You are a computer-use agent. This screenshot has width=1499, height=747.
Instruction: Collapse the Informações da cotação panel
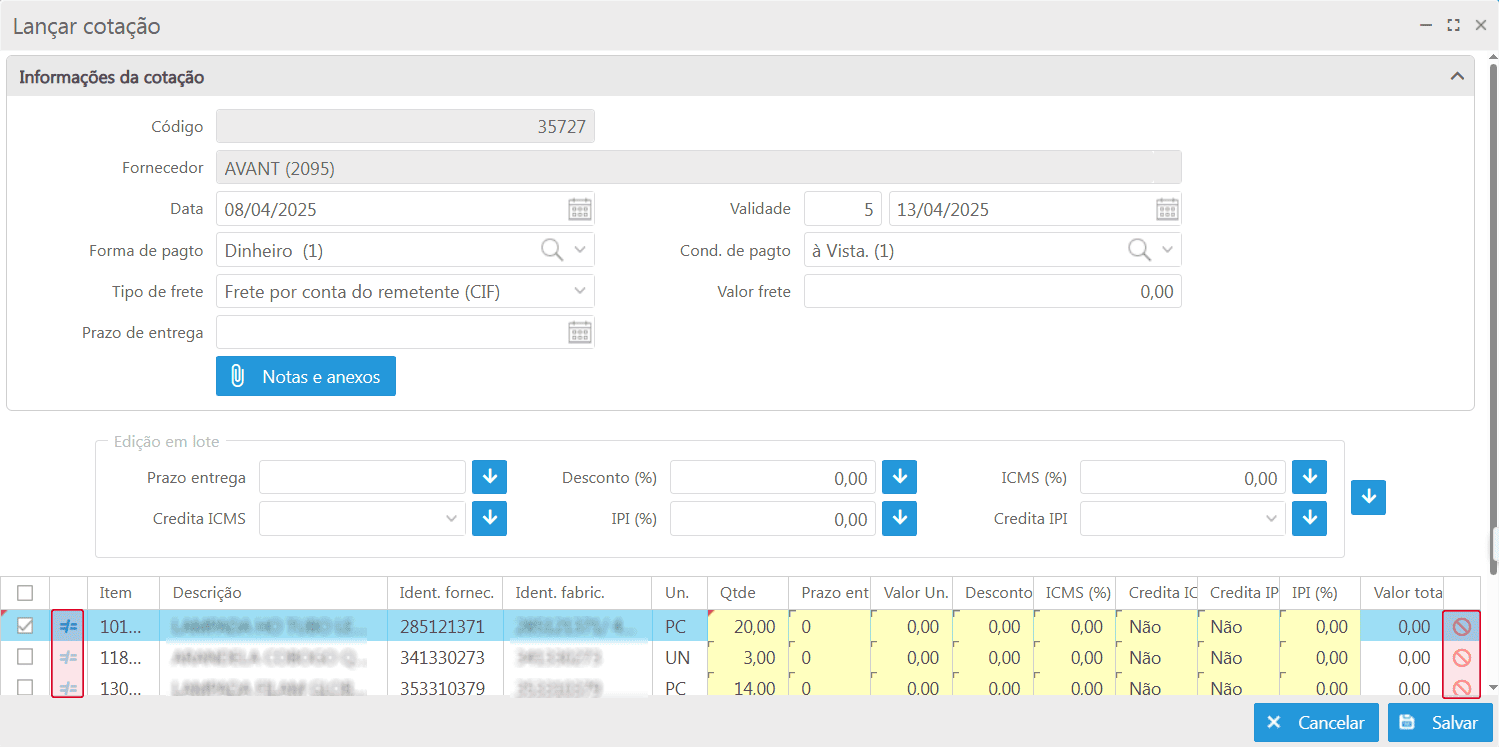[1457, 77]
